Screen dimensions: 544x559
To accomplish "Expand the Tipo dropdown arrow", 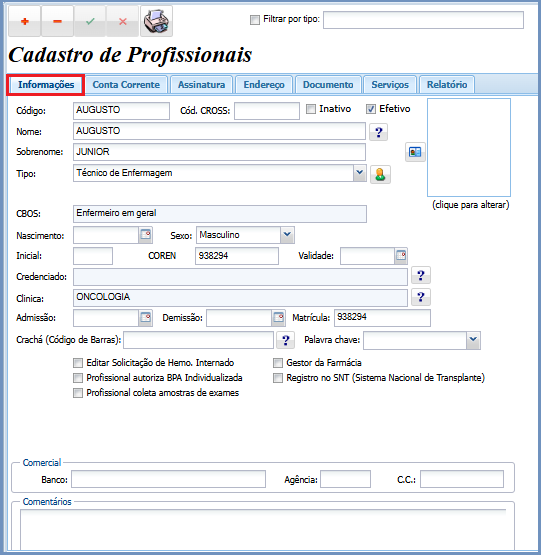I will [361, 174].
